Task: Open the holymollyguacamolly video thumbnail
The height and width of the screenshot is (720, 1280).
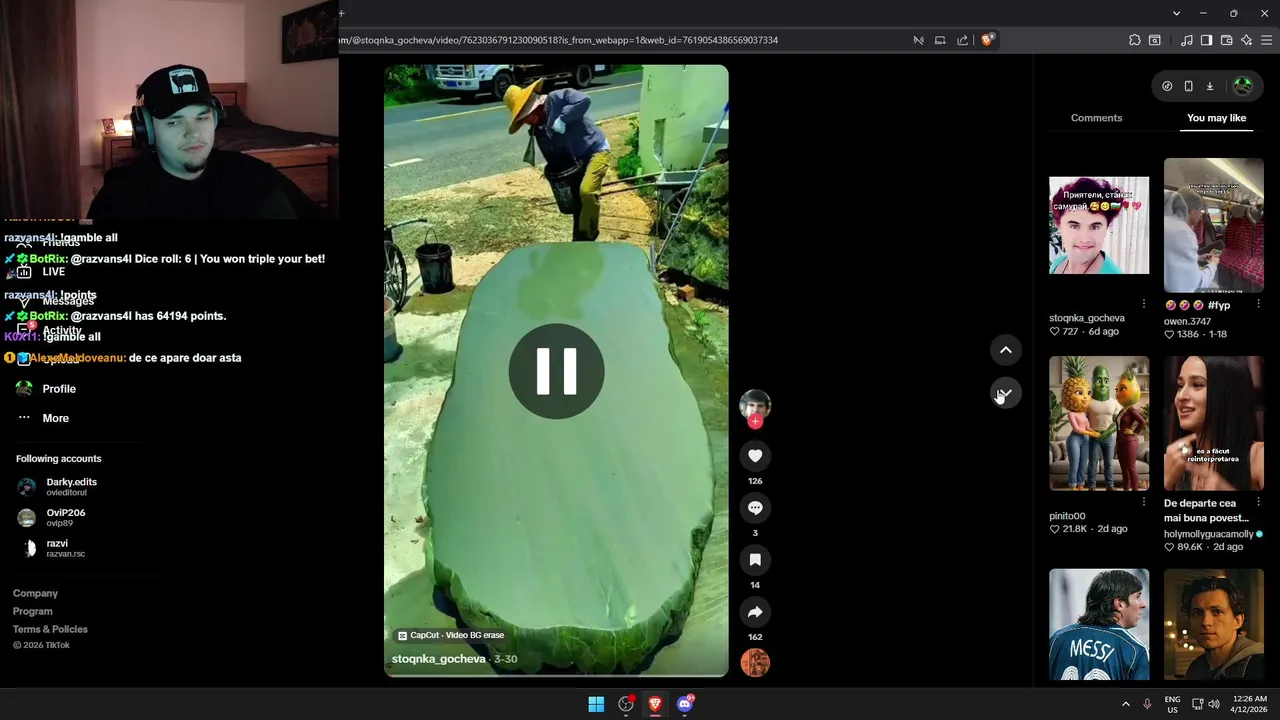Action: pos(1214,423)
